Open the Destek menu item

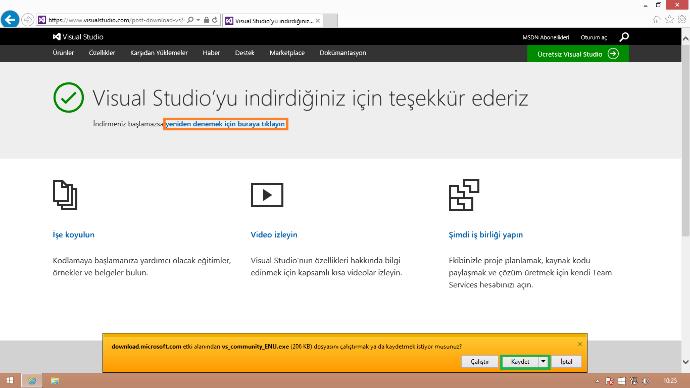tap(245, 53)
